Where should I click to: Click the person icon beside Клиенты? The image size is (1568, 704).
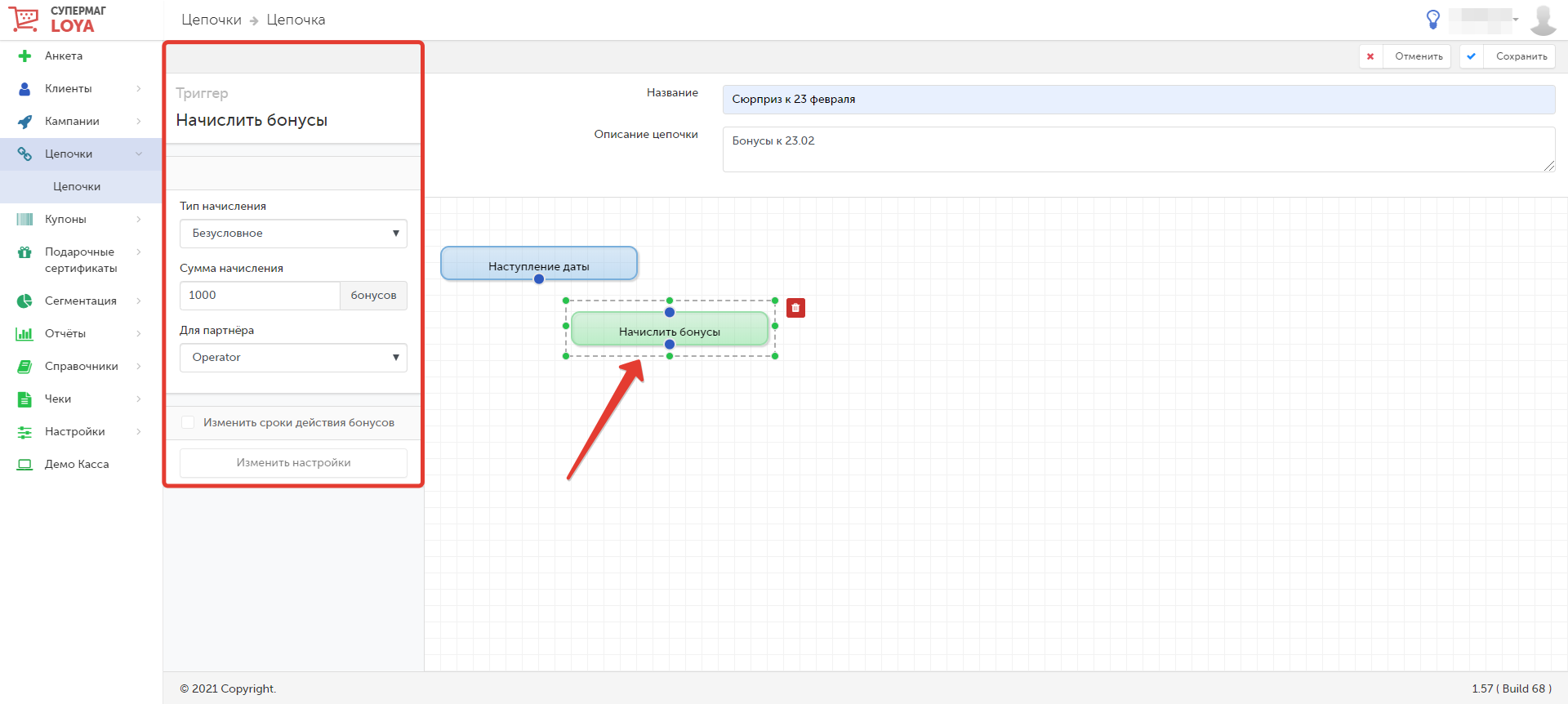24,89
